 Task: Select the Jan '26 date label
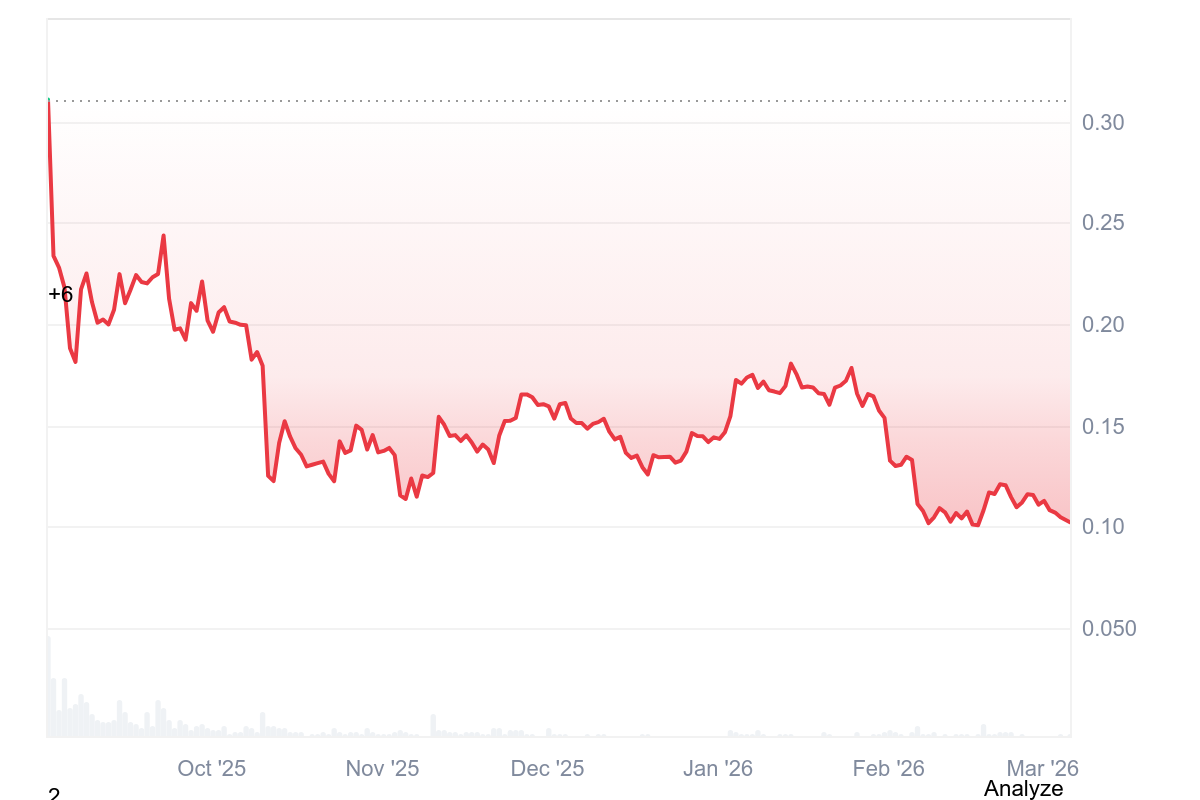coord(718,768)
